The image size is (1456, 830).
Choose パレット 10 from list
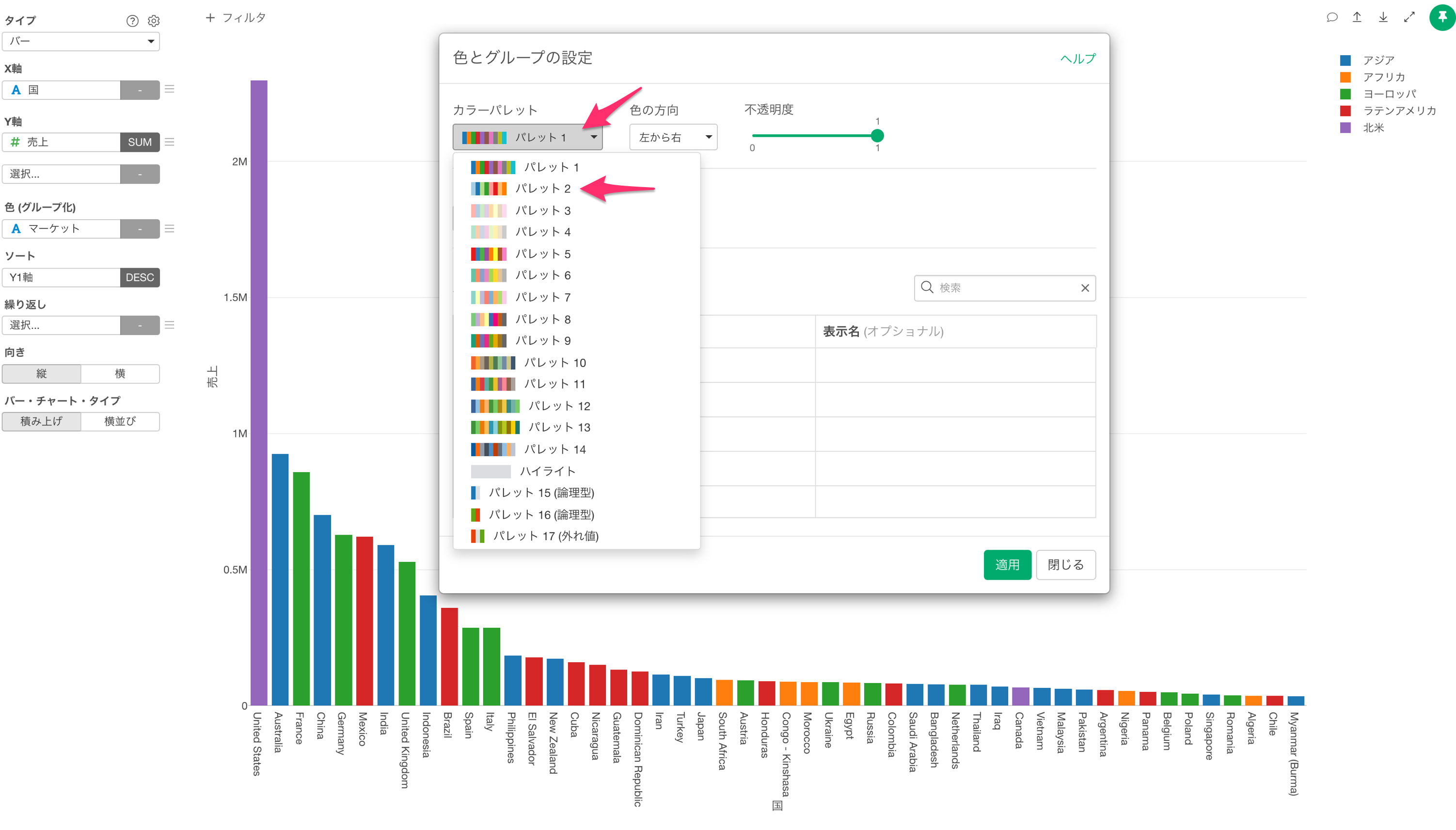click(576, 363)
